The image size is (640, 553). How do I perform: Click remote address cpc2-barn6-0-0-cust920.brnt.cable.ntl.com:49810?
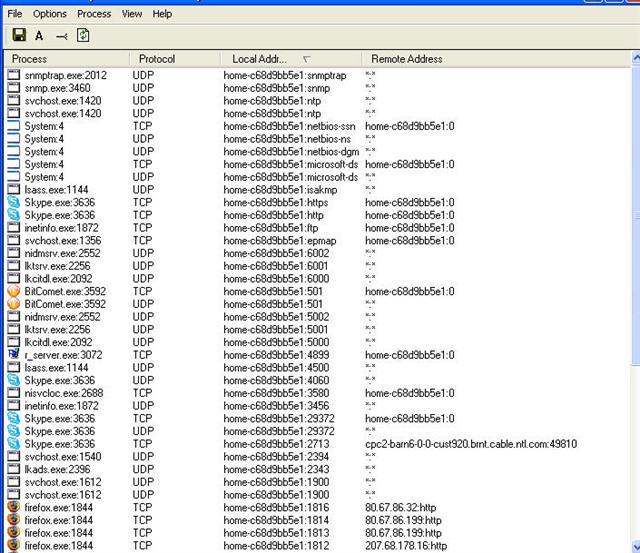[x=471, y=444]
